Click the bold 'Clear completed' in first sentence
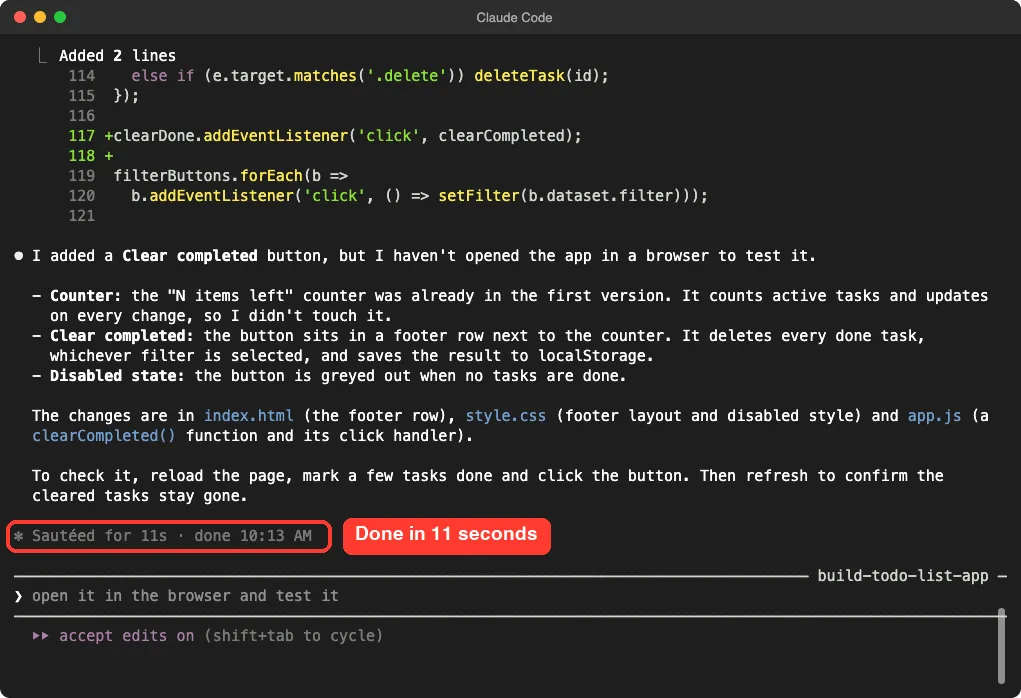 click(189, 256)
